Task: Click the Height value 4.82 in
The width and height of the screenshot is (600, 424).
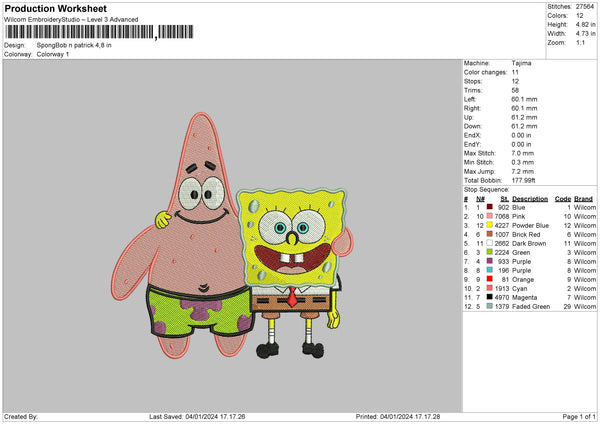Action: (x=585, y=24)
